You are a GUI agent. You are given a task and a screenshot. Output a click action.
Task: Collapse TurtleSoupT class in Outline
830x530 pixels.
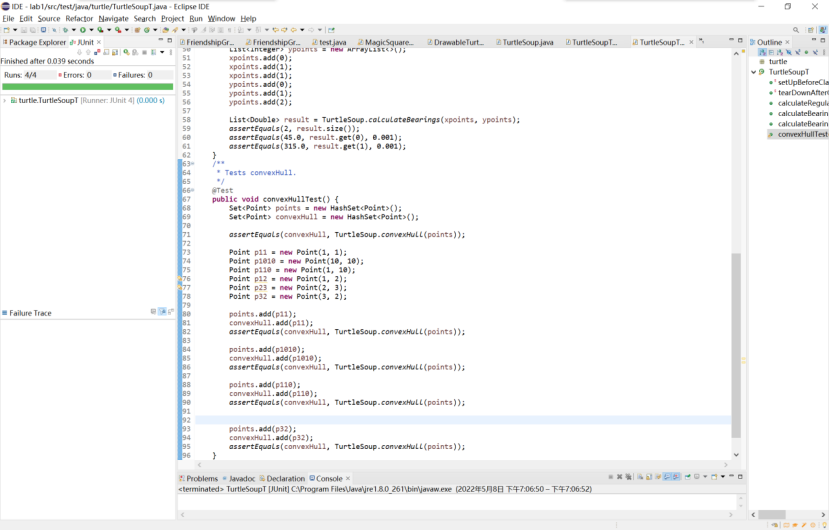coord(754,72)
